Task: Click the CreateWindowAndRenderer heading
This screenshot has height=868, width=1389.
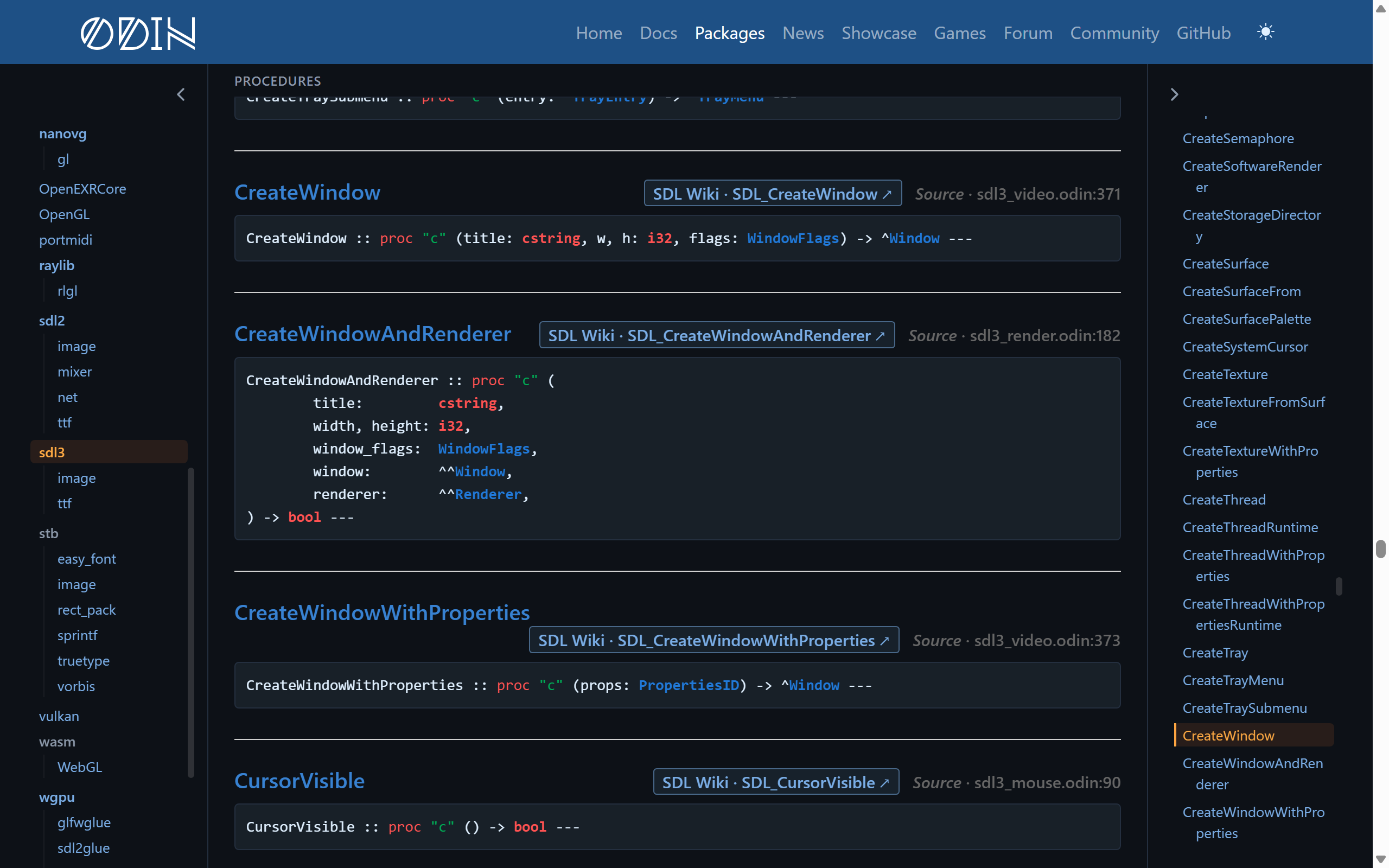Action: (x=373, y=334)
